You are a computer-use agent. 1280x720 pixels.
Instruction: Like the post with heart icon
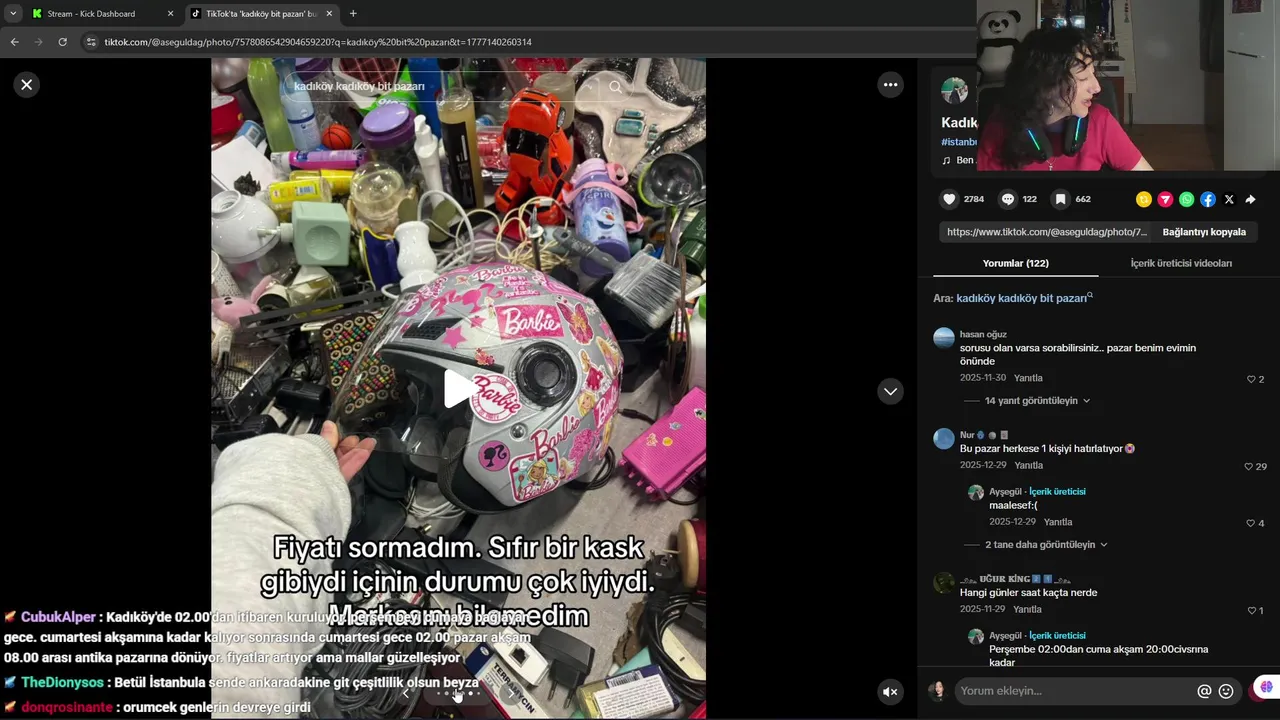point(950,199)
